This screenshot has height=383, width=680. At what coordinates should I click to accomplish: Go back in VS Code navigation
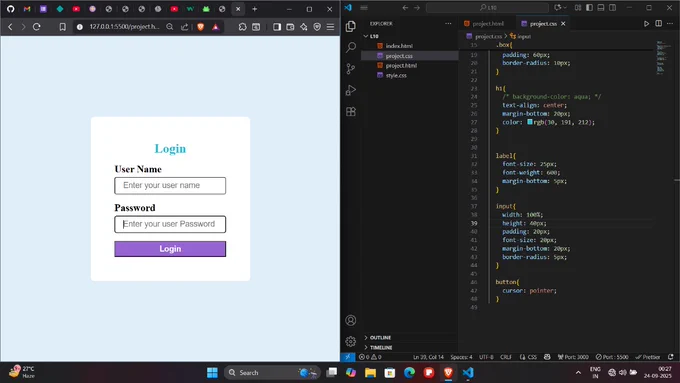pos(405,7)
